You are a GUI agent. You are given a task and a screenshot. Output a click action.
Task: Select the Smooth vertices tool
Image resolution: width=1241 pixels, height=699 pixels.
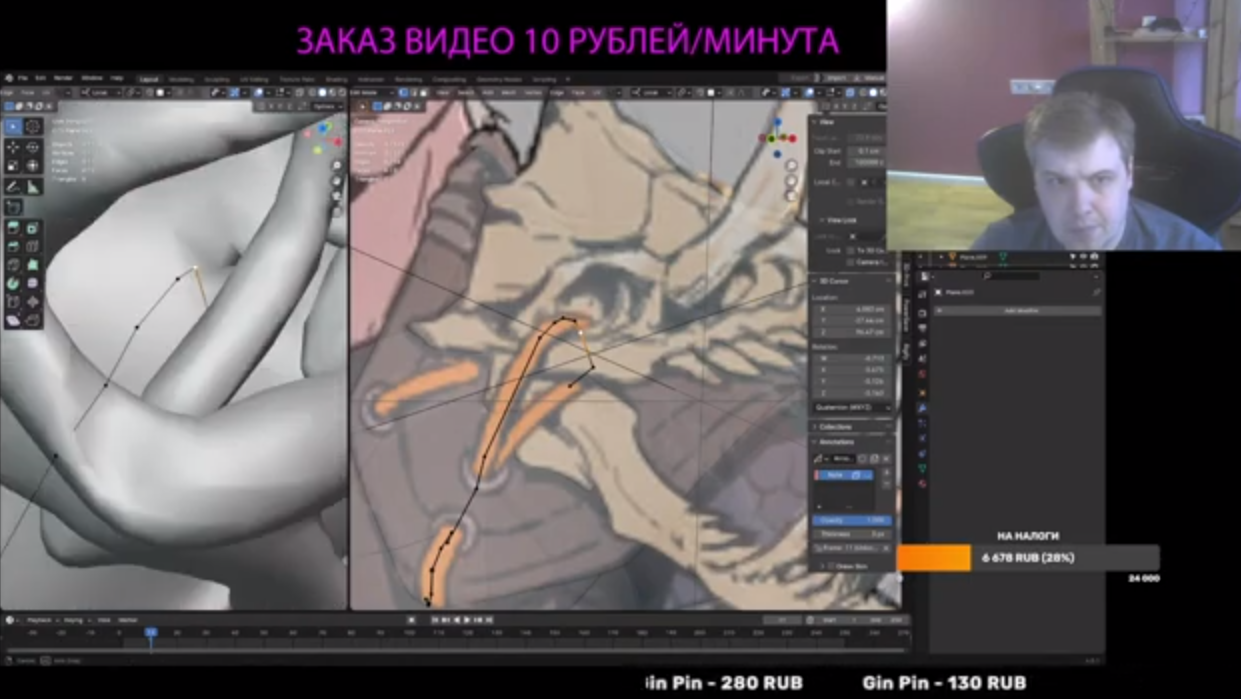[x=32, y=283]
